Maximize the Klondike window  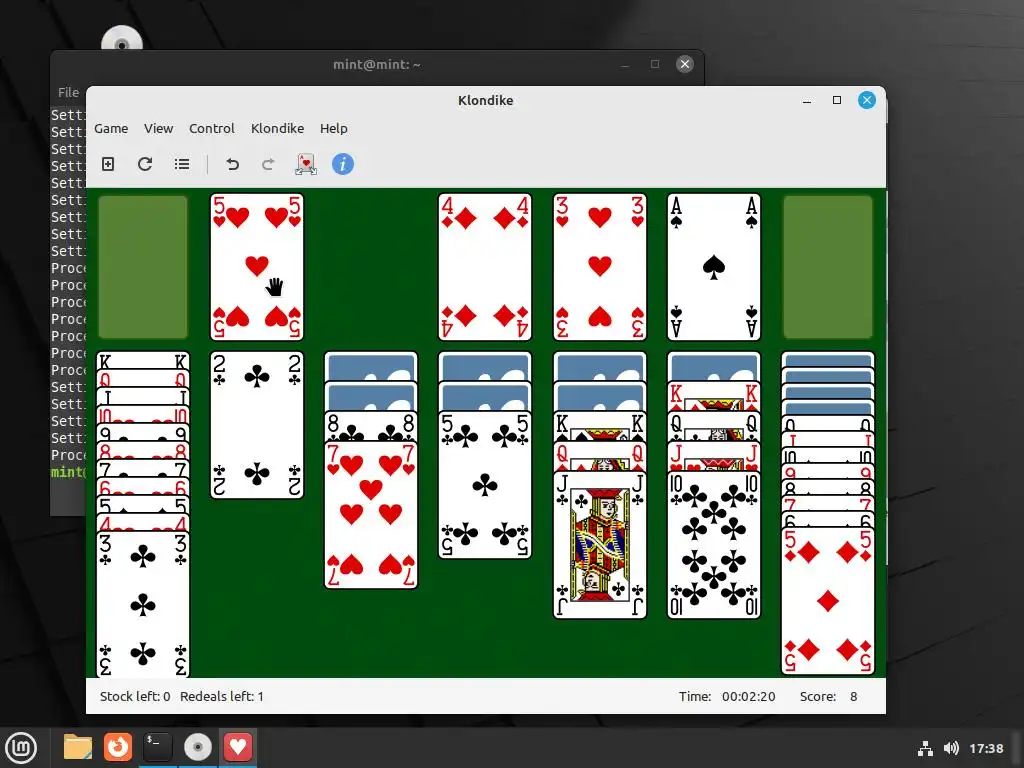click(x=837, y=101)
